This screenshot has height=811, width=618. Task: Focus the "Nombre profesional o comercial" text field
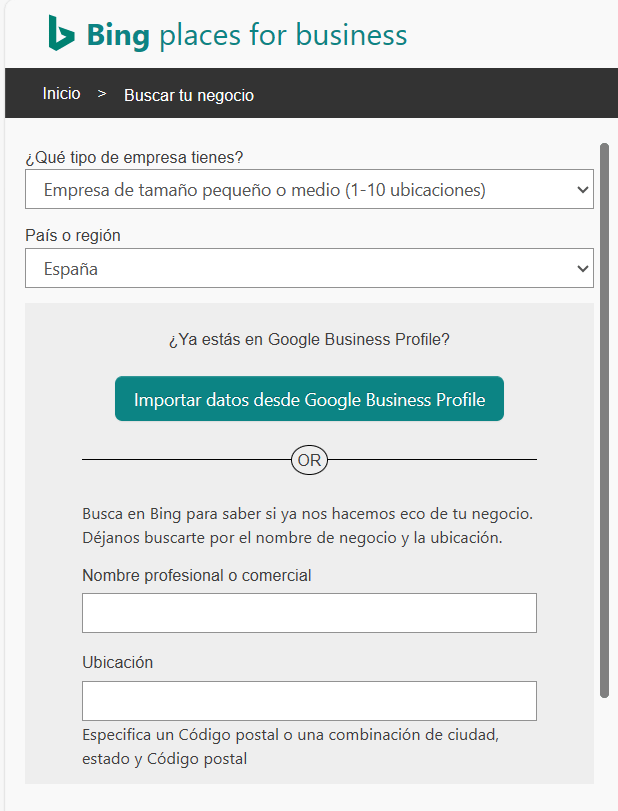pos(309,613)
